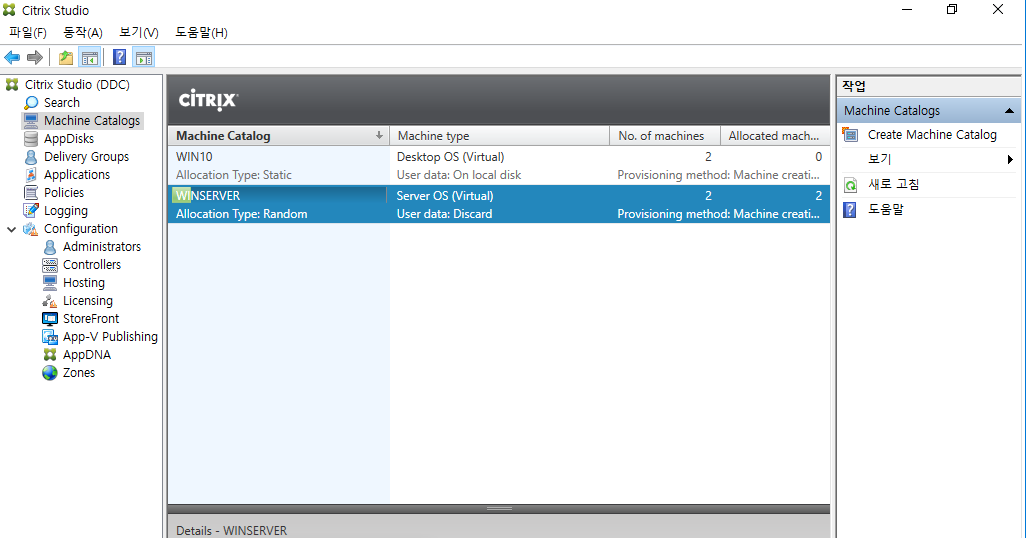The height and width of the screenshot is (538, 1029).
Task: Click the help icon beside 도움말 action
Action: 850,210
